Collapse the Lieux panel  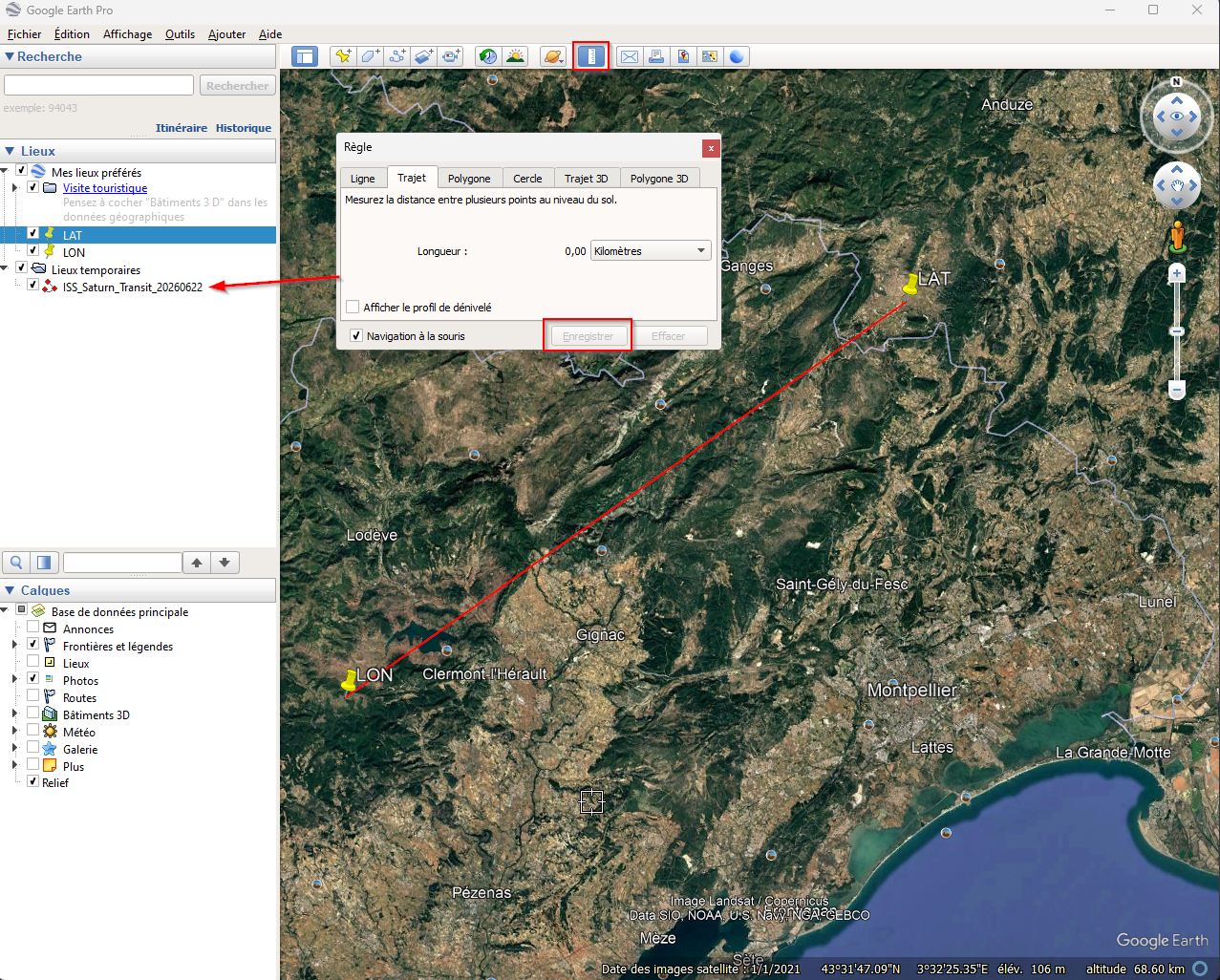click(10, 151)
